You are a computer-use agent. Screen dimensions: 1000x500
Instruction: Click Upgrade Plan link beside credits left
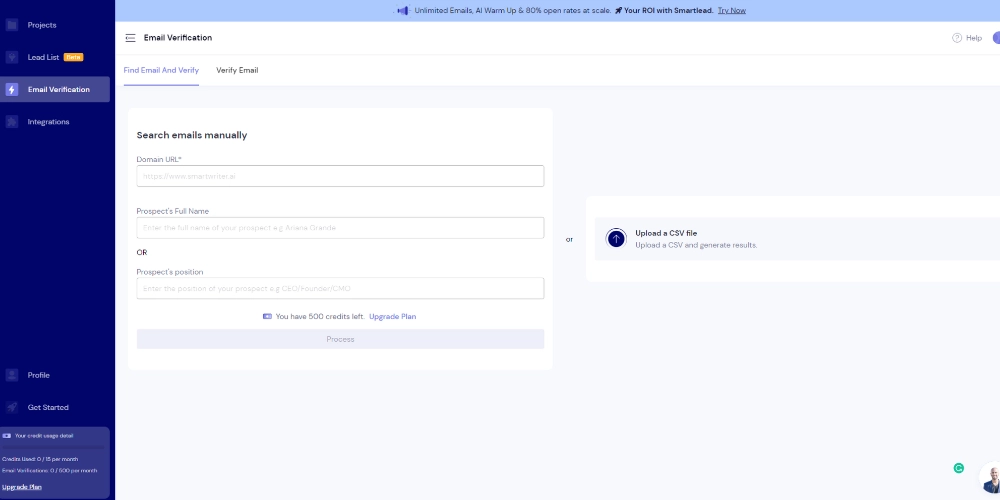click(392, 316)
